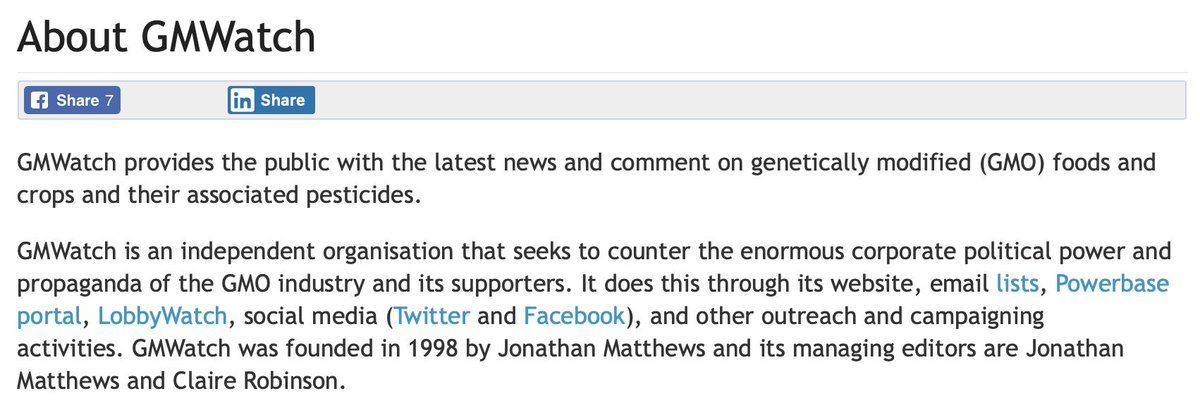Open the Powerbase link

click(1113, 283)
